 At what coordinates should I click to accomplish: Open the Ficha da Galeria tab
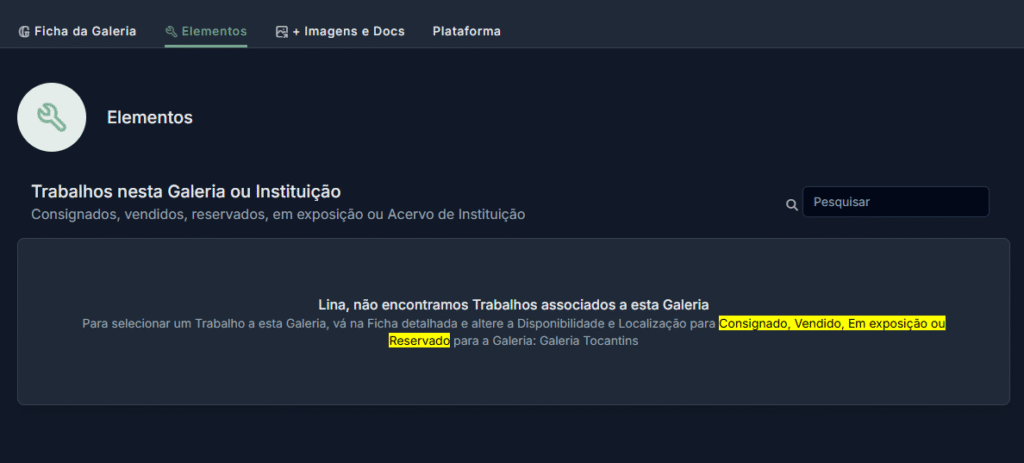point(77,31)
